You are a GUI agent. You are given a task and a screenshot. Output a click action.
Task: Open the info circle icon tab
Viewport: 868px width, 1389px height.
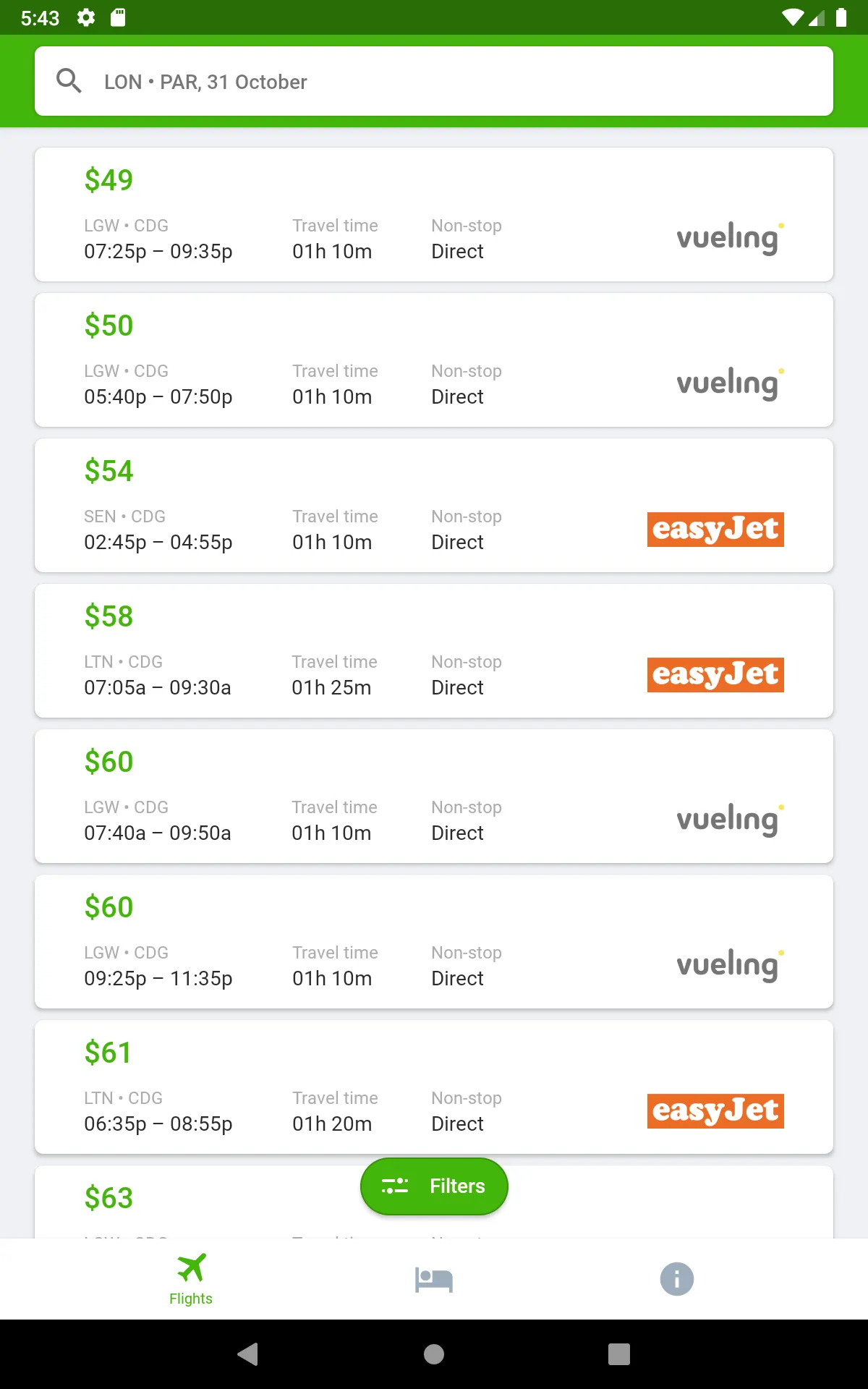[677, 1279]
